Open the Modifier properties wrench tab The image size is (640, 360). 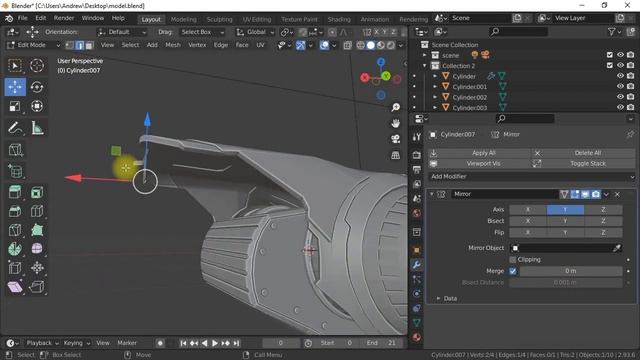click(416, 264)
